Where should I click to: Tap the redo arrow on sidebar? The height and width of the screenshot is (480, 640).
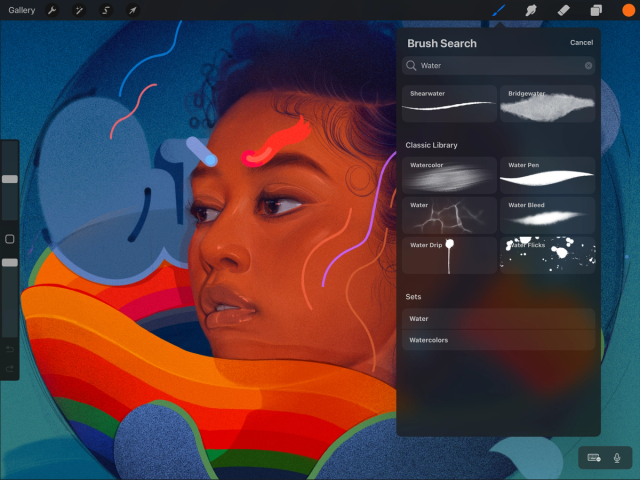(10, 369)
